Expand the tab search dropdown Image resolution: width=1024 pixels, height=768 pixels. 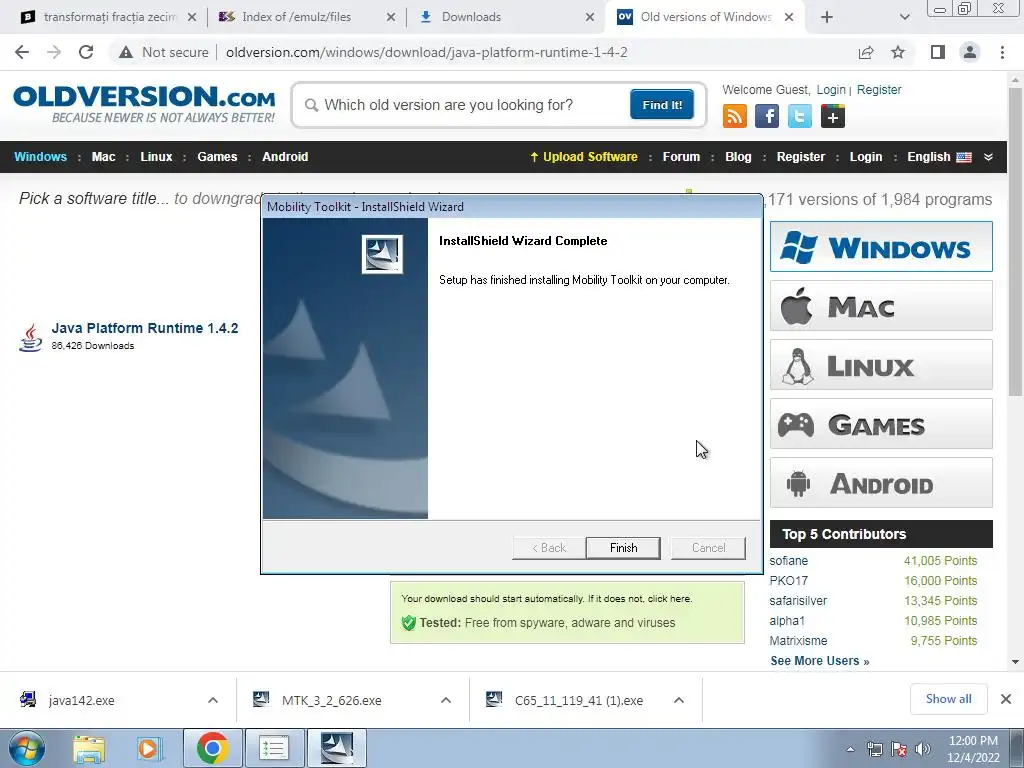(x=904, y=17)
